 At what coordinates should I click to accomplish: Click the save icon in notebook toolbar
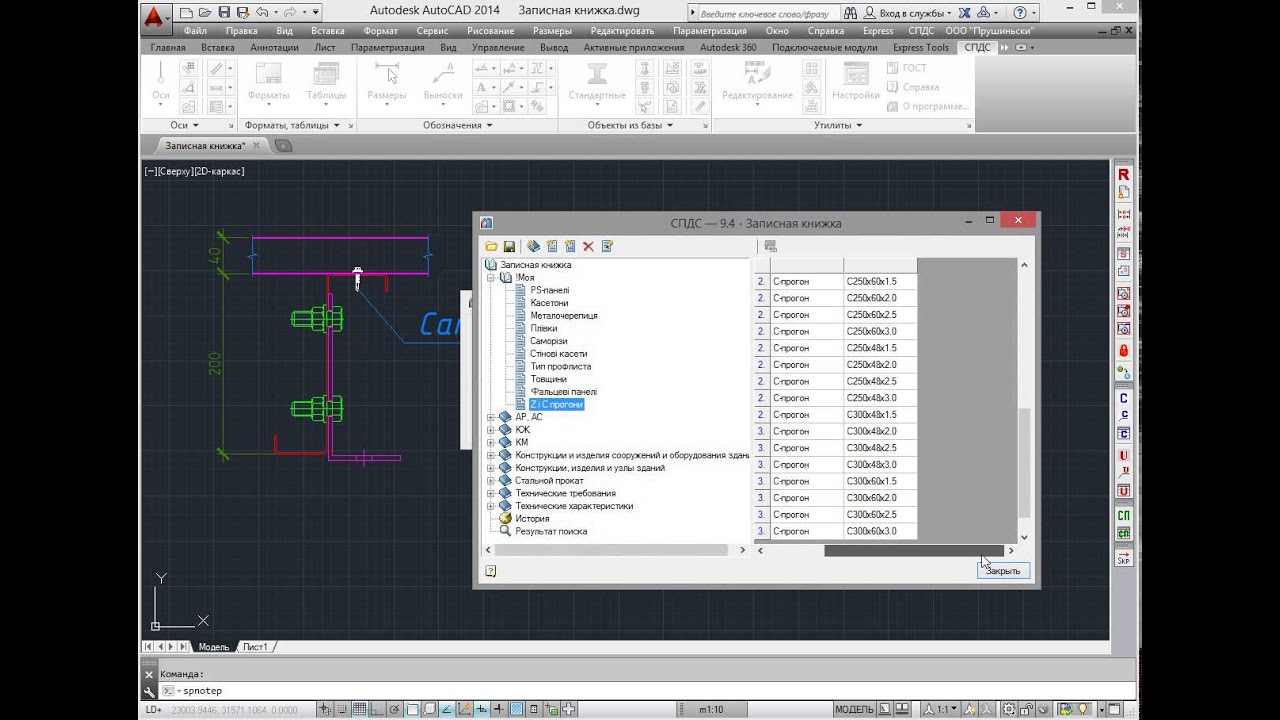509,247
